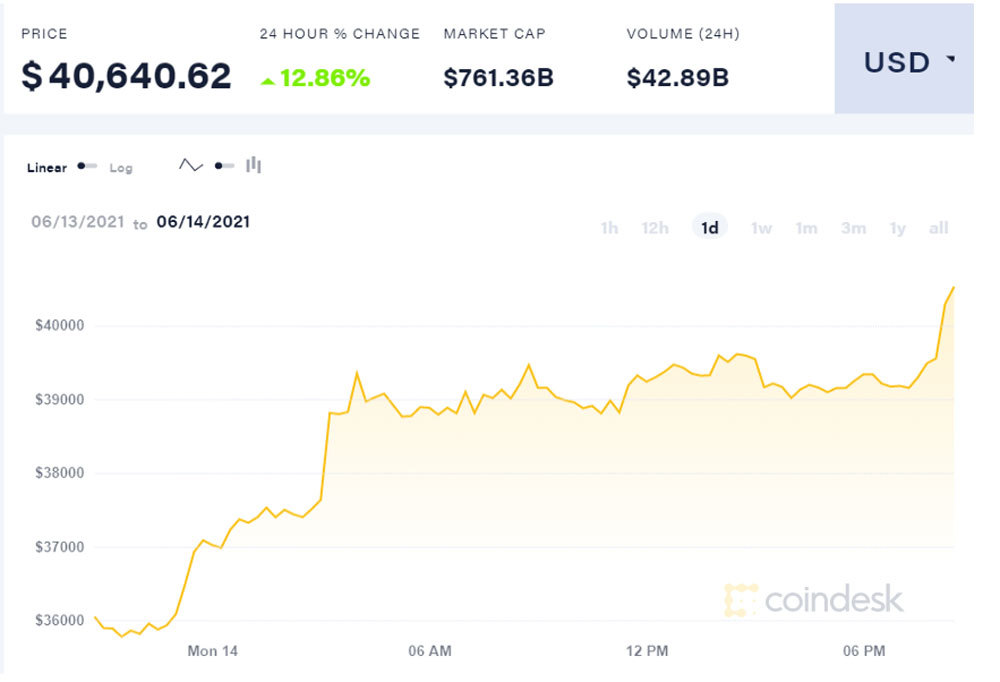Click the price chart peak at right end
Screen dimensions: 1000x682
[x=953, y=288]
